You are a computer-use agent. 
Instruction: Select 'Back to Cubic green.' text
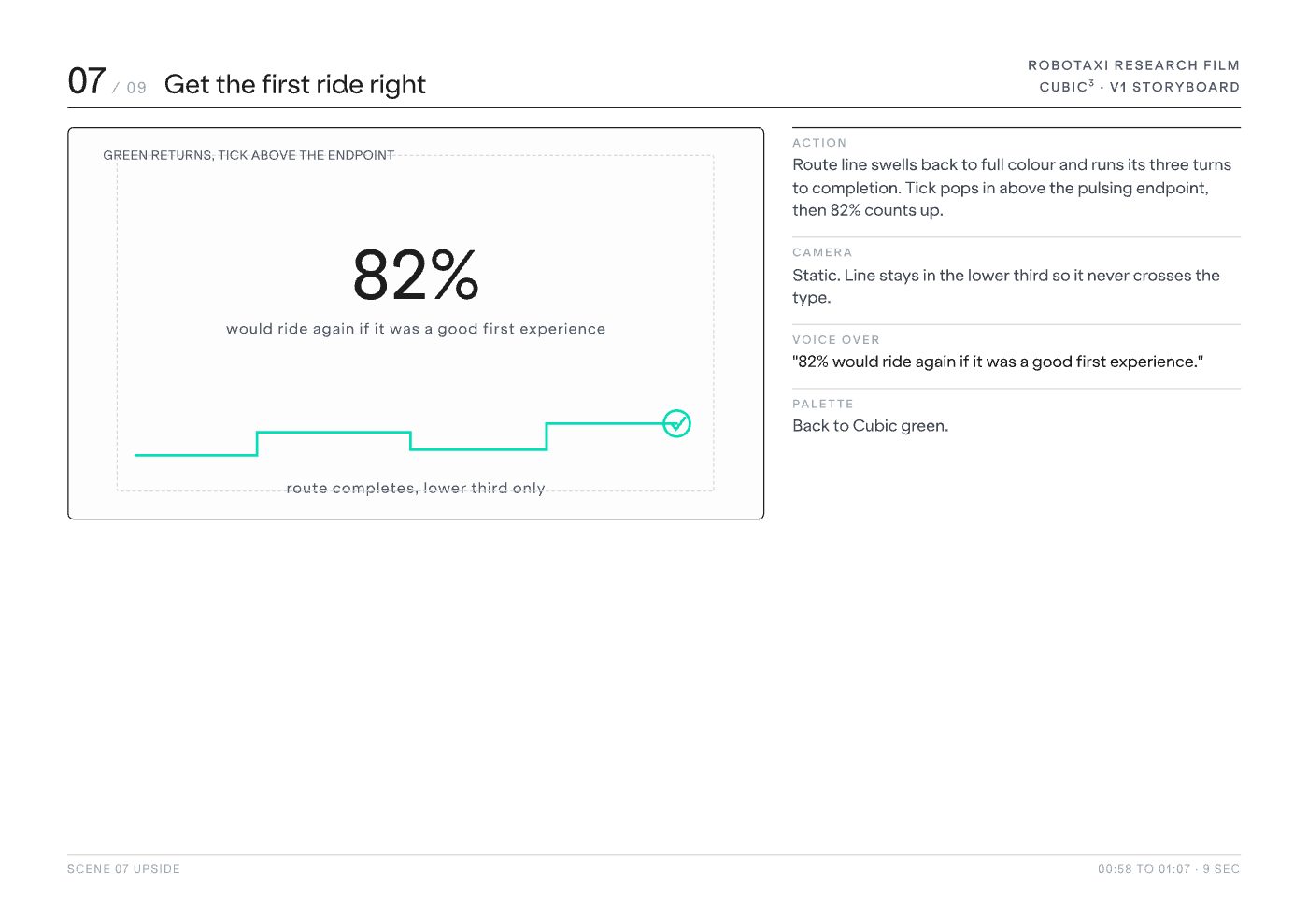coord(871,426)
